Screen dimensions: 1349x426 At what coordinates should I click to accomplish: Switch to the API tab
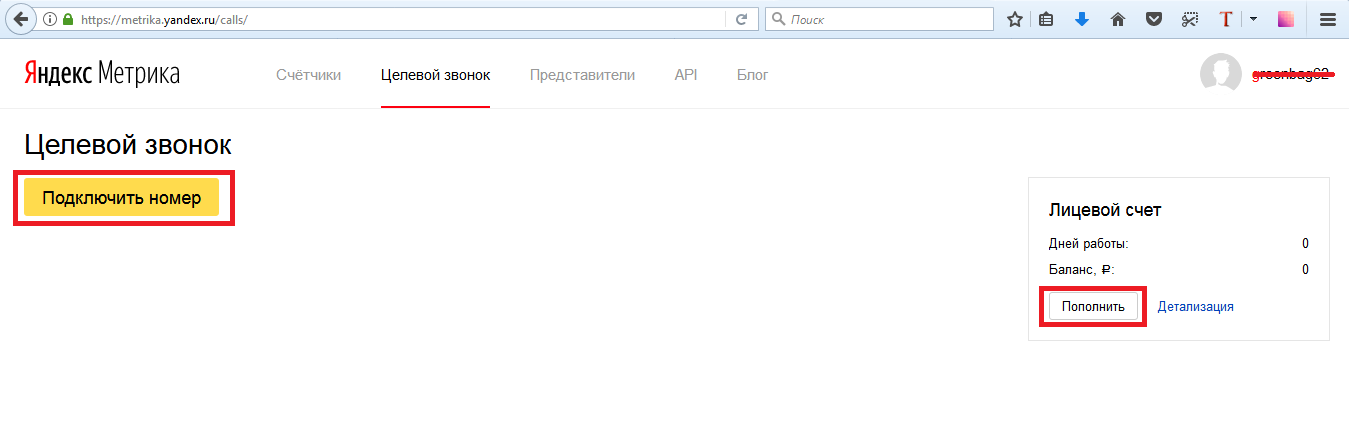pyautogui.click(x=686, y=75)
